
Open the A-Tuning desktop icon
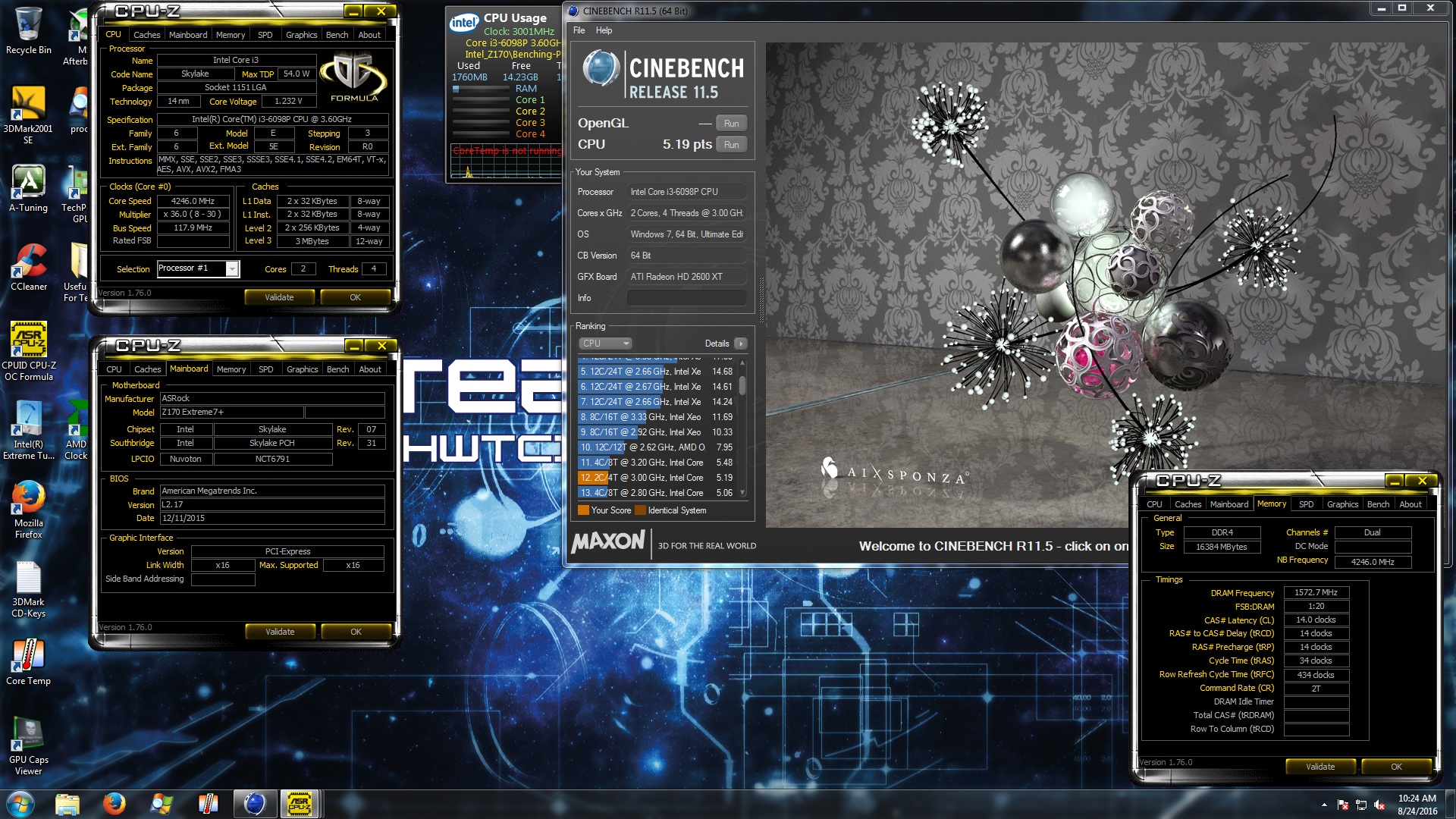(28, 190)
